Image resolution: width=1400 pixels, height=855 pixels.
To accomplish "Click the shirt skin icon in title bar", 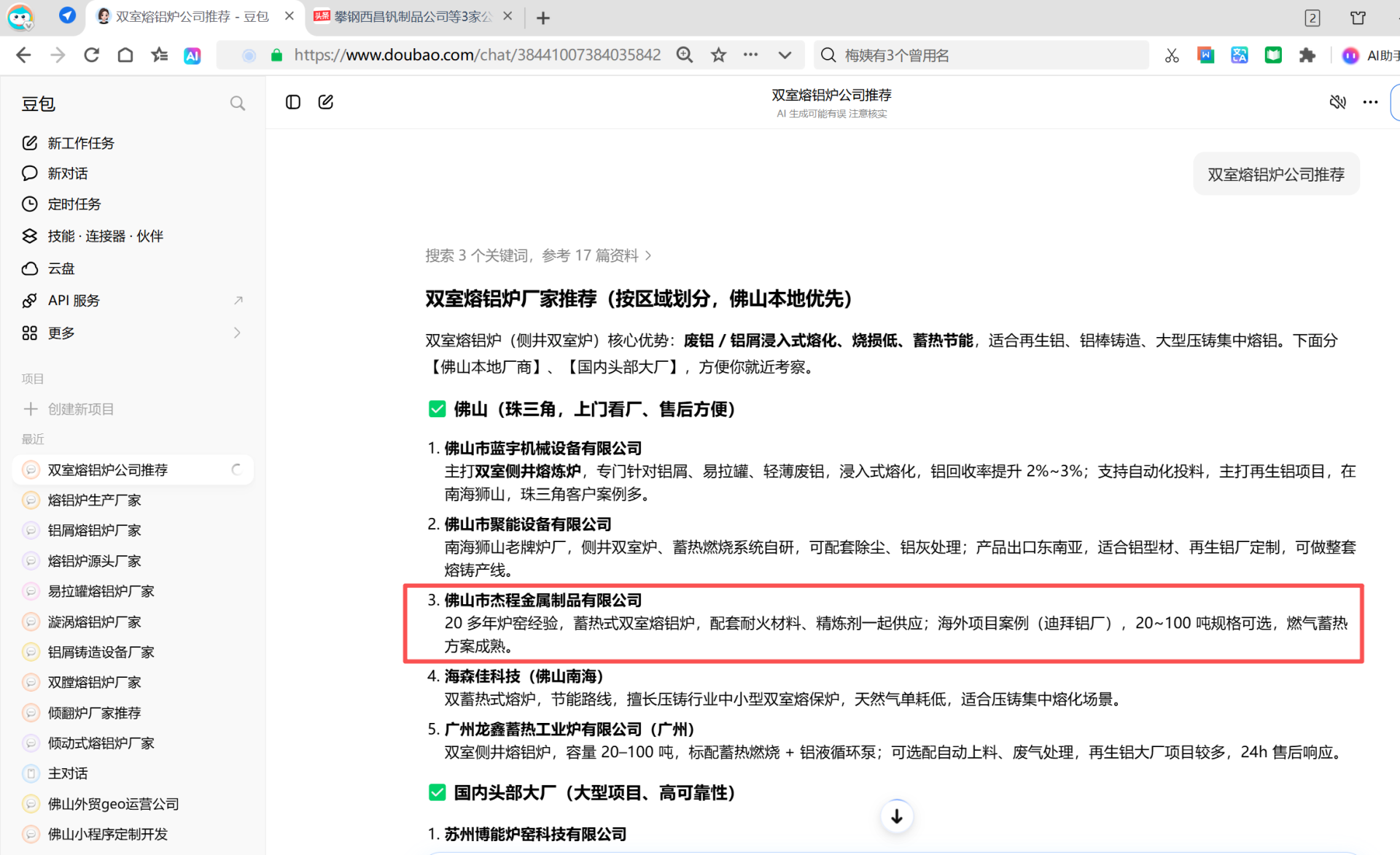I will pyautogui.click(x=1358, y=18).
